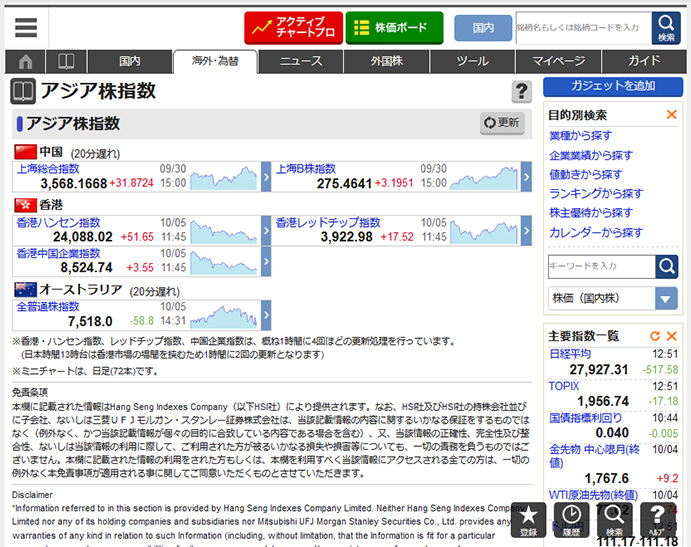Expand the 香港レッドチップ指数 row arrow

[x=526, y=231]
